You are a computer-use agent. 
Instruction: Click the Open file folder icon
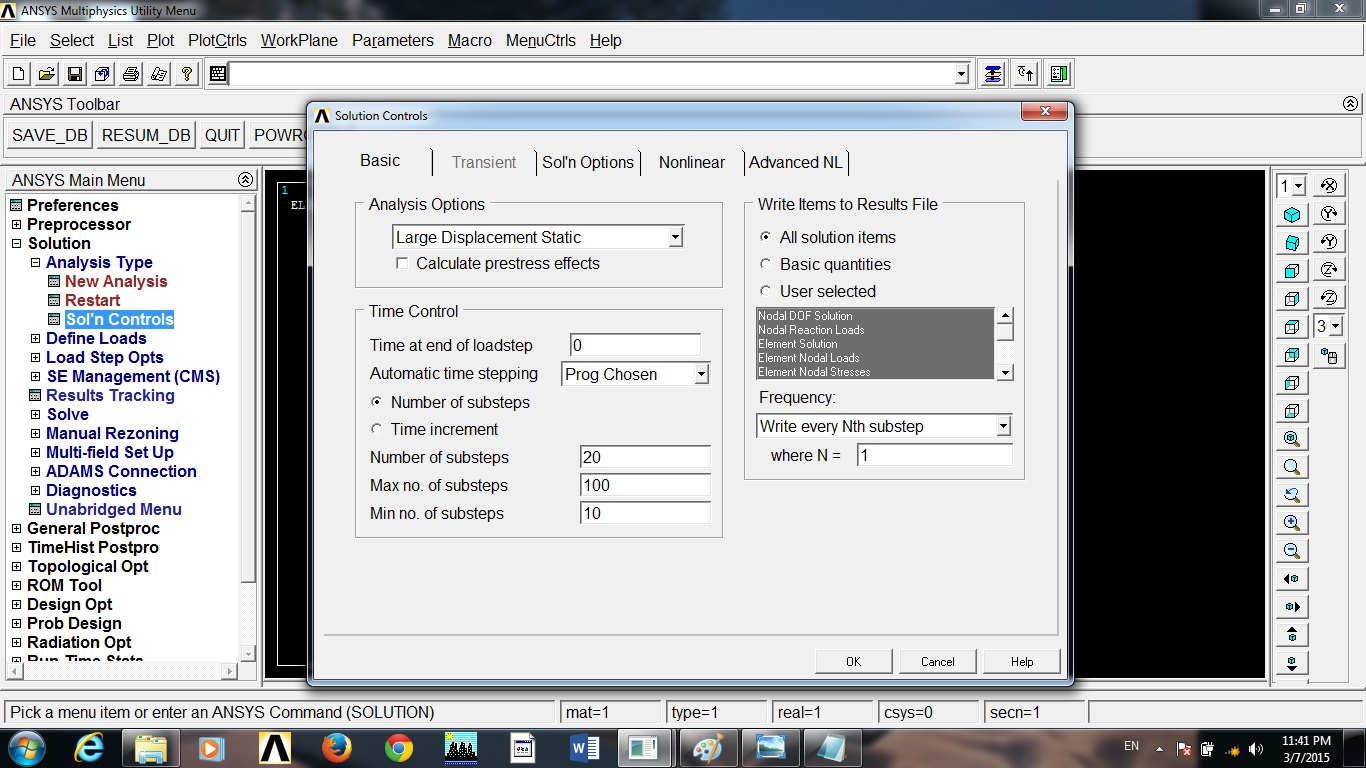[x=47, y=74]
